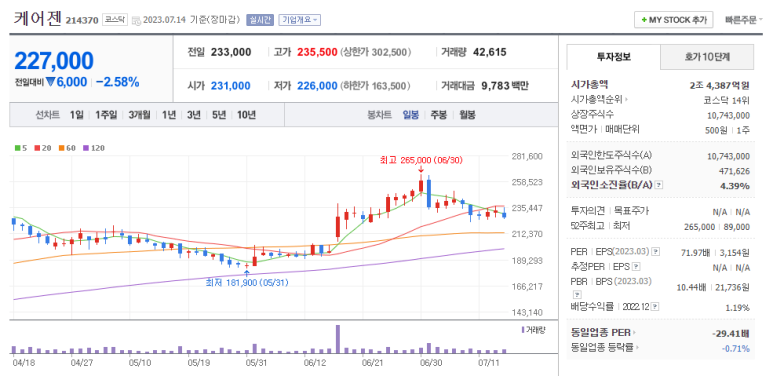The image size is (773, 376).
Task: Click the 1.19% dividend yield value
Action: 738,308
